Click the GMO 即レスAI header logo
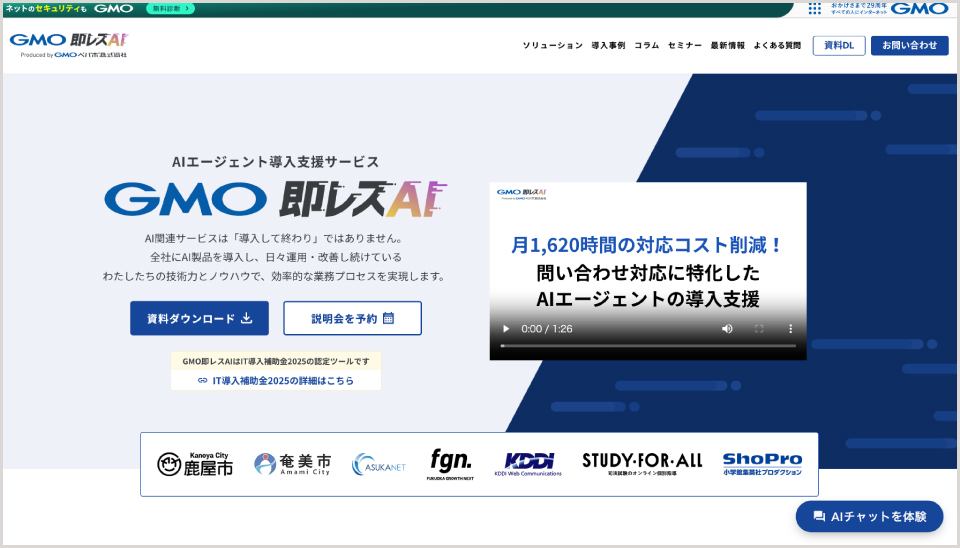The width and height of the screenshot is (960, 548). coord(69,45)
